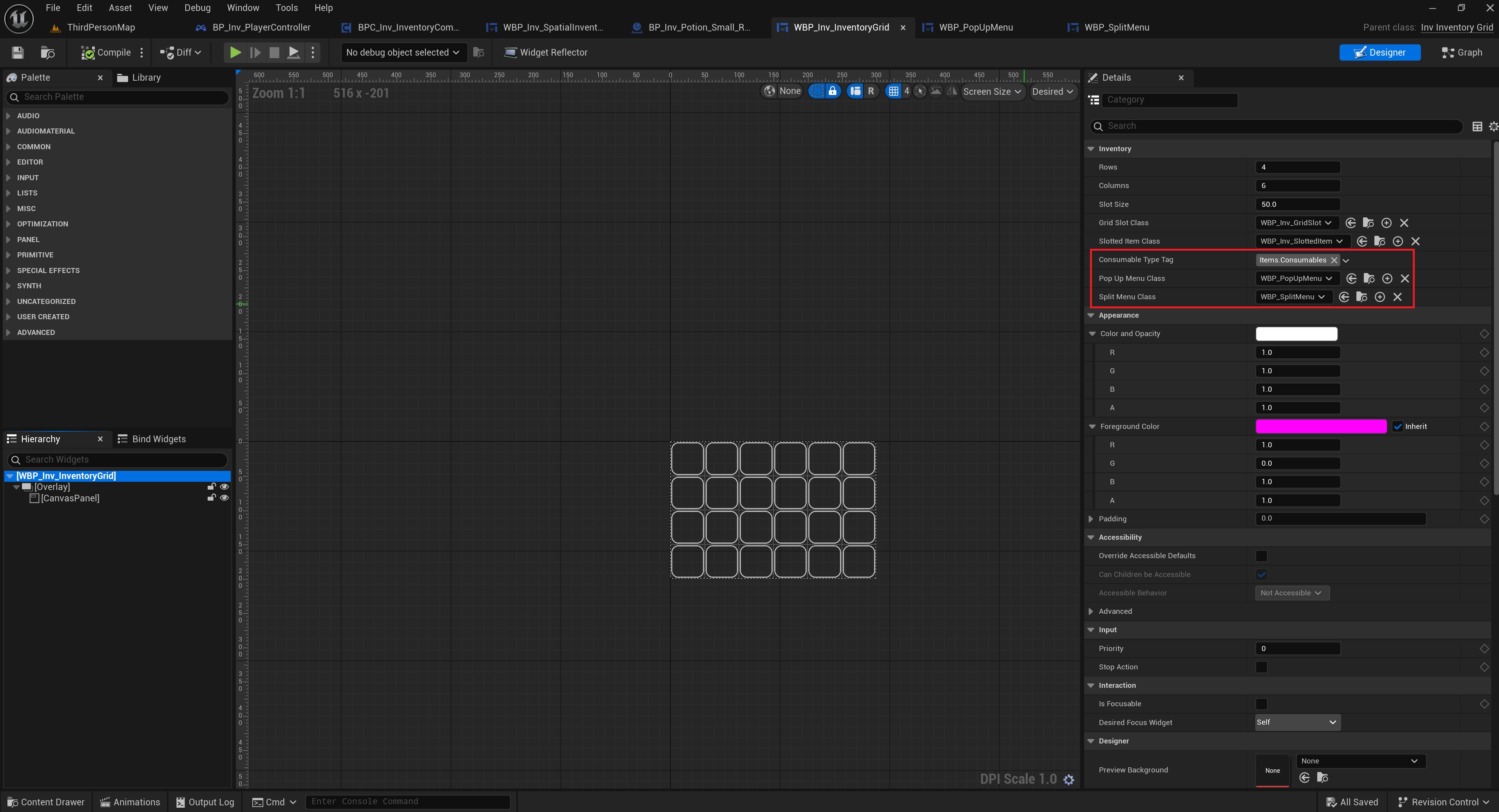Clear the Grid Slot Class value
This screenshot has width=1499, height=812.
point(1404,223)
